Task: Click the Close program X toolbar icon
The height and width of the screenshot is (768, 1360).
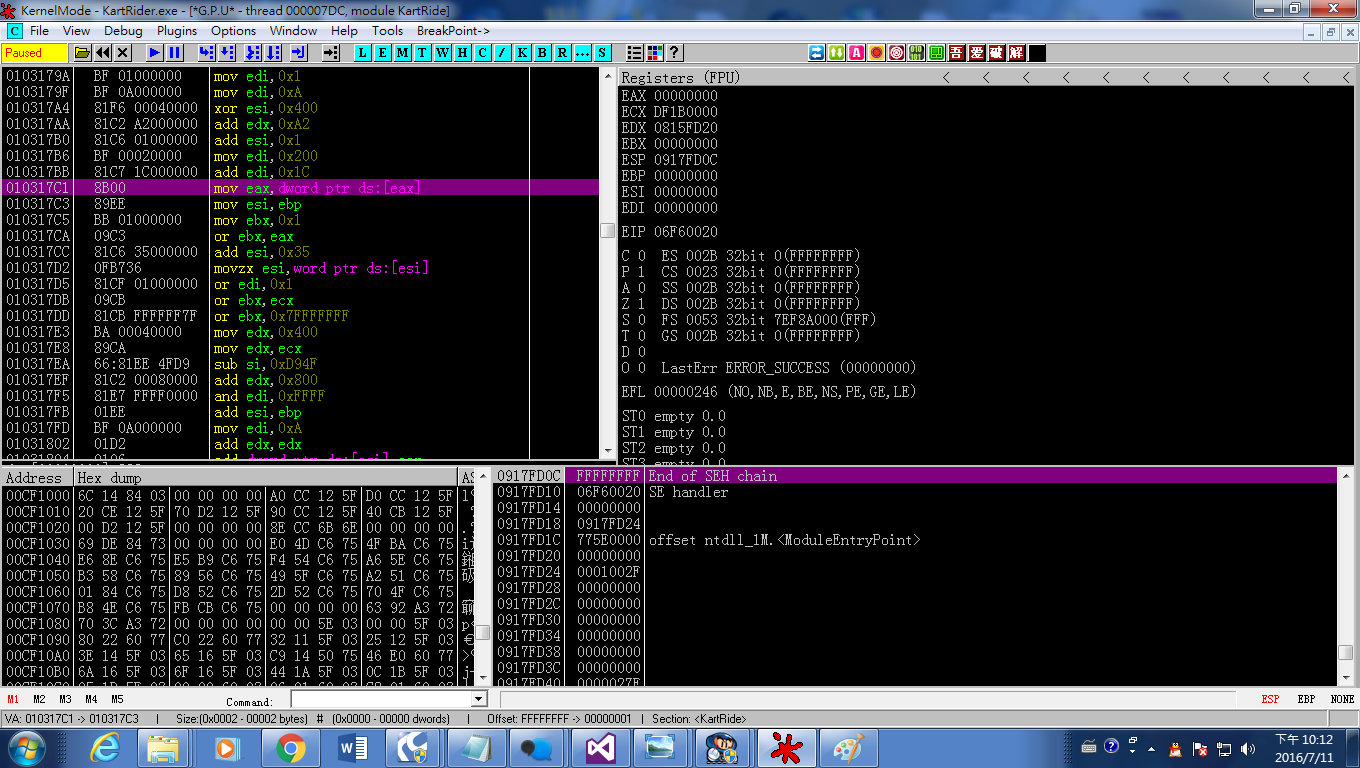Action: click(123, 53)
